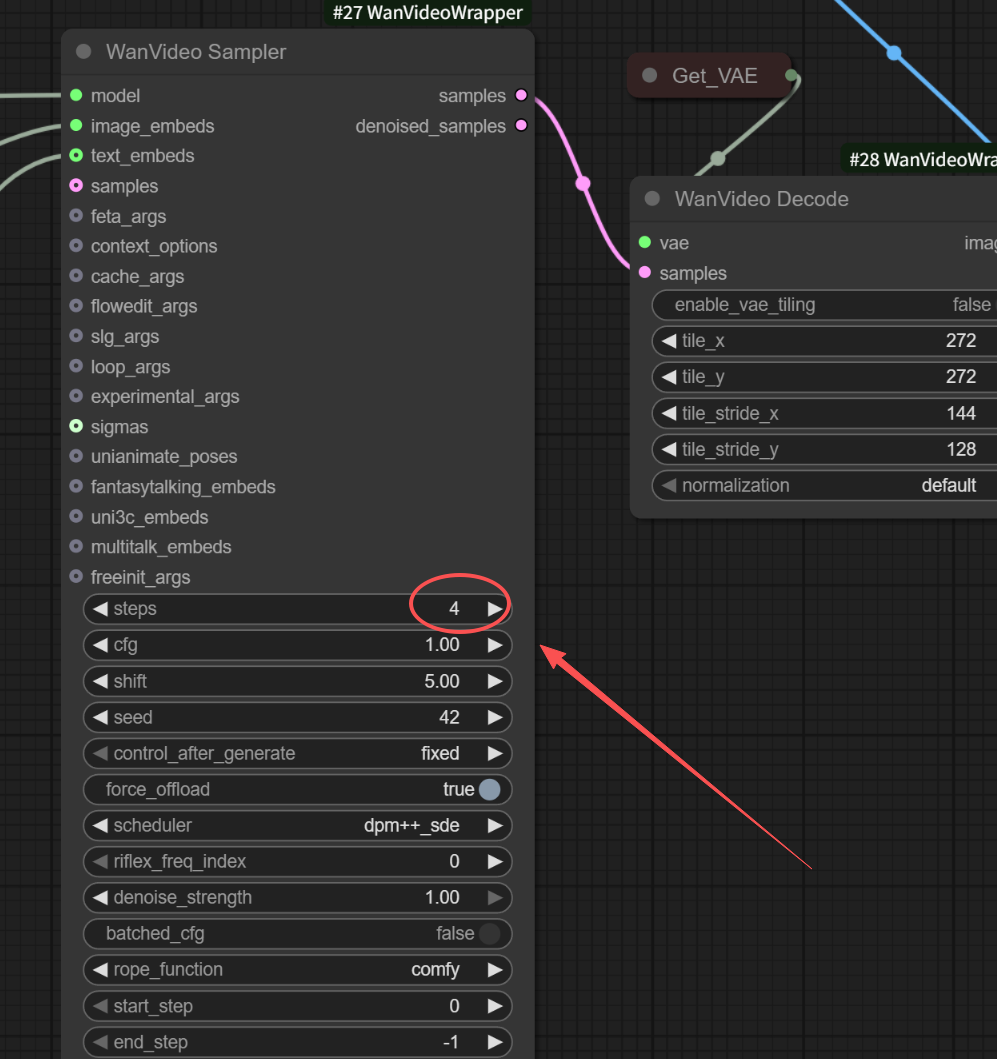The image size is (997, 1059).
Task: Collapse the WanVideo Decode node via its dot
Action: click(x=653, y=199)
